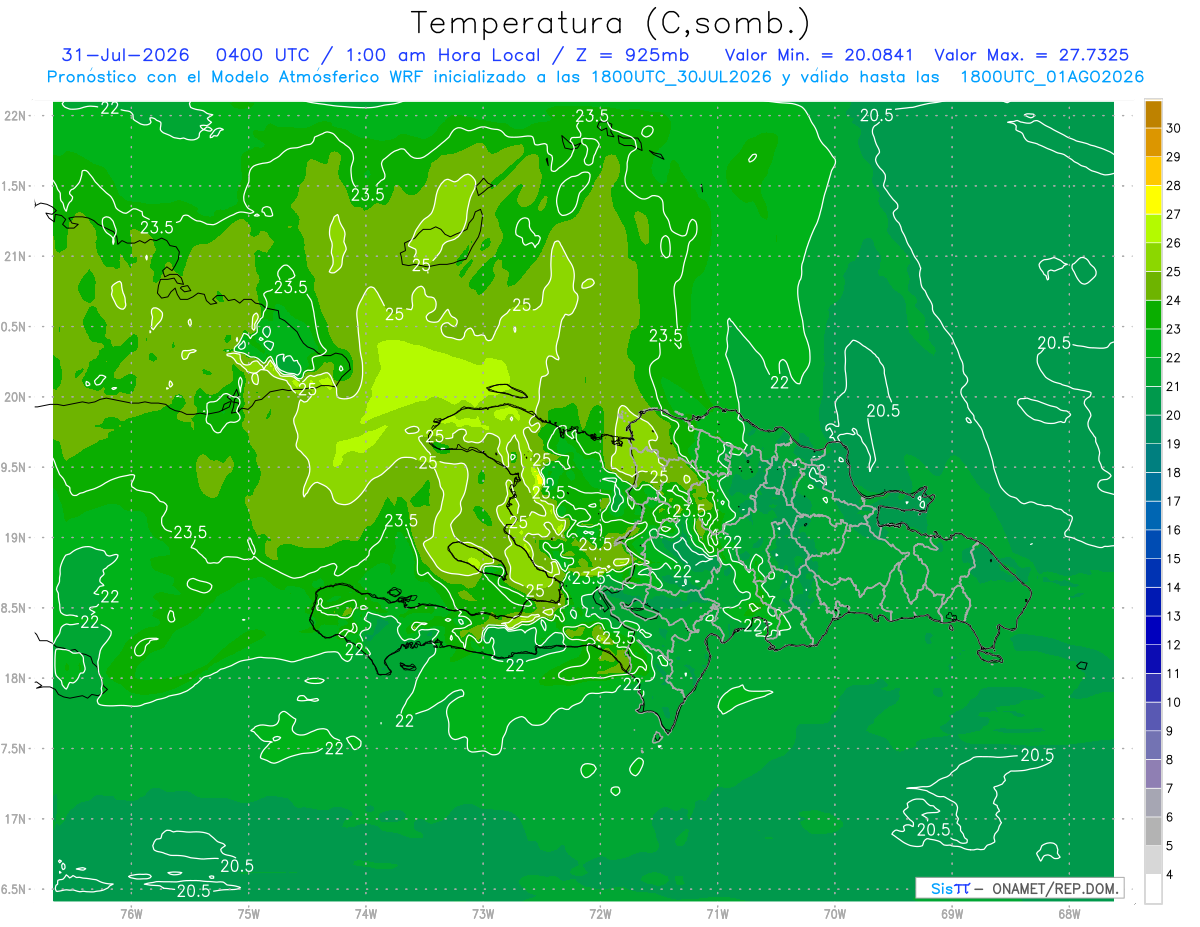1200x927 pixels.
Task: Click the color legend label "4"
Action: coord(1170,875)
